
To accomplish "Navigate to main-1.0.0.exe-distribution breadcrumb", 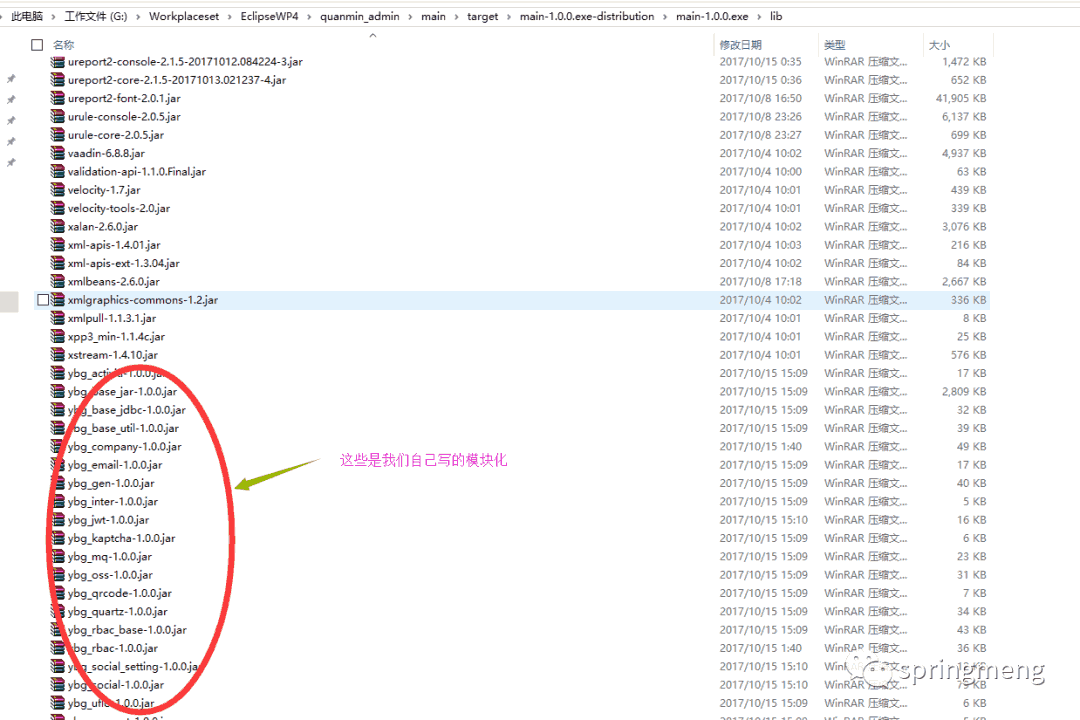I will coord(587,17).
